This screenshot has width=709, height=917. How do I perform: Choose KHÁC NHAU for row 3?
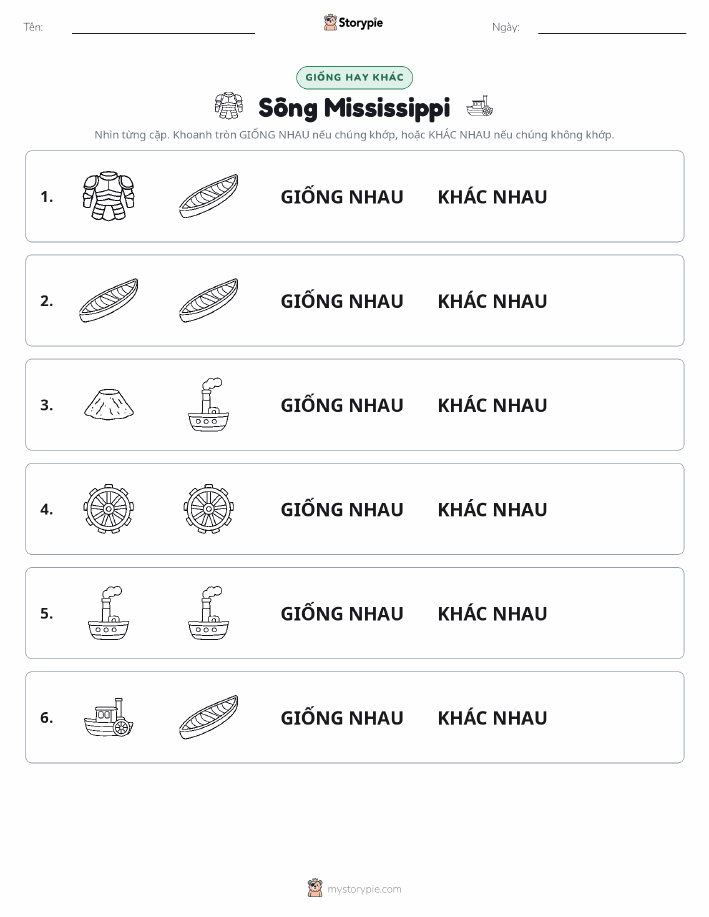coord(492,405)
